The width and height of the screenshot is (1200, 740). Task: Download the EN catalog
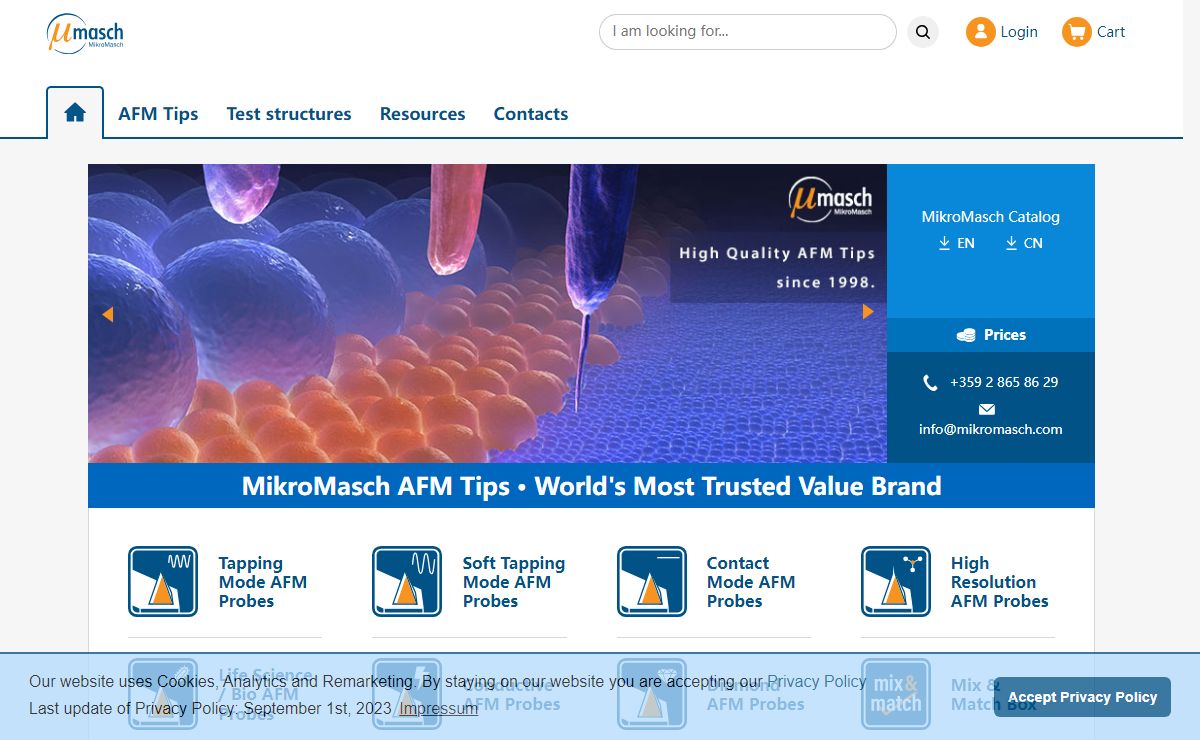point(956,243)
